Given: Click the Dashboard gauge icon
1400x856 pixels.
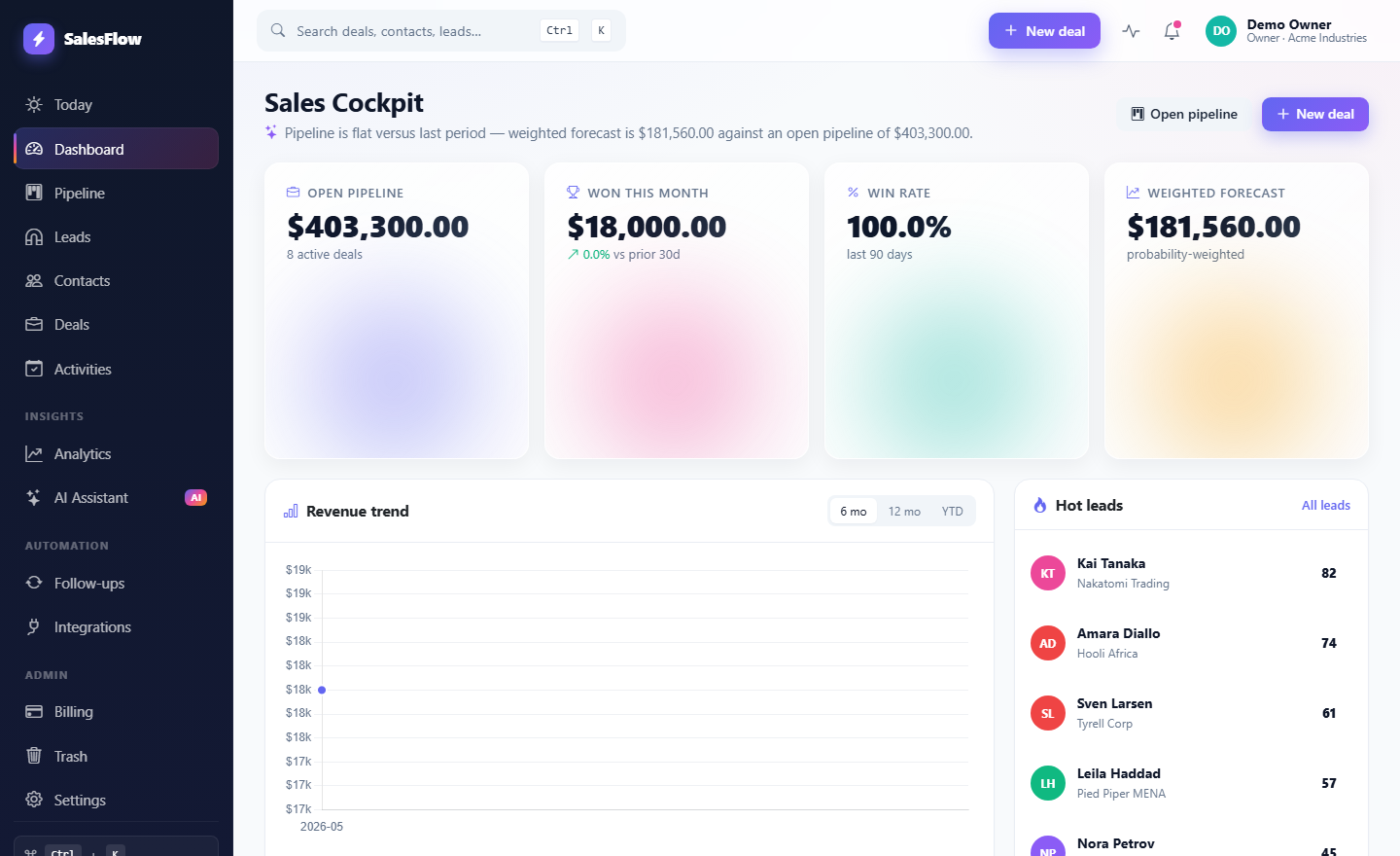Looking at the screenshot, I should pyautogui.click(x=34, y=149).
